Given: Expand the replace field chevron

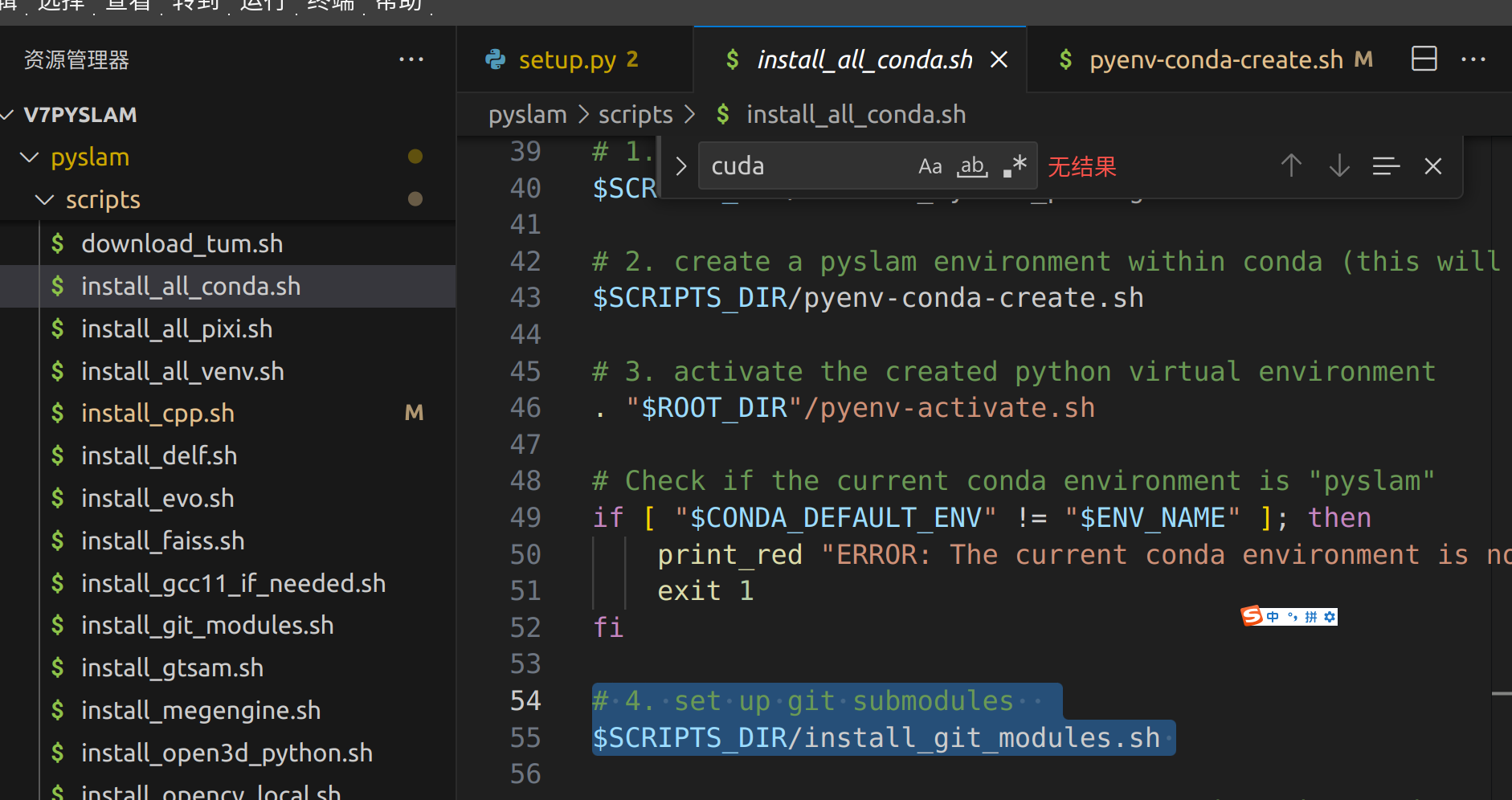Looking at the screenshot, I should pos(680,166).
